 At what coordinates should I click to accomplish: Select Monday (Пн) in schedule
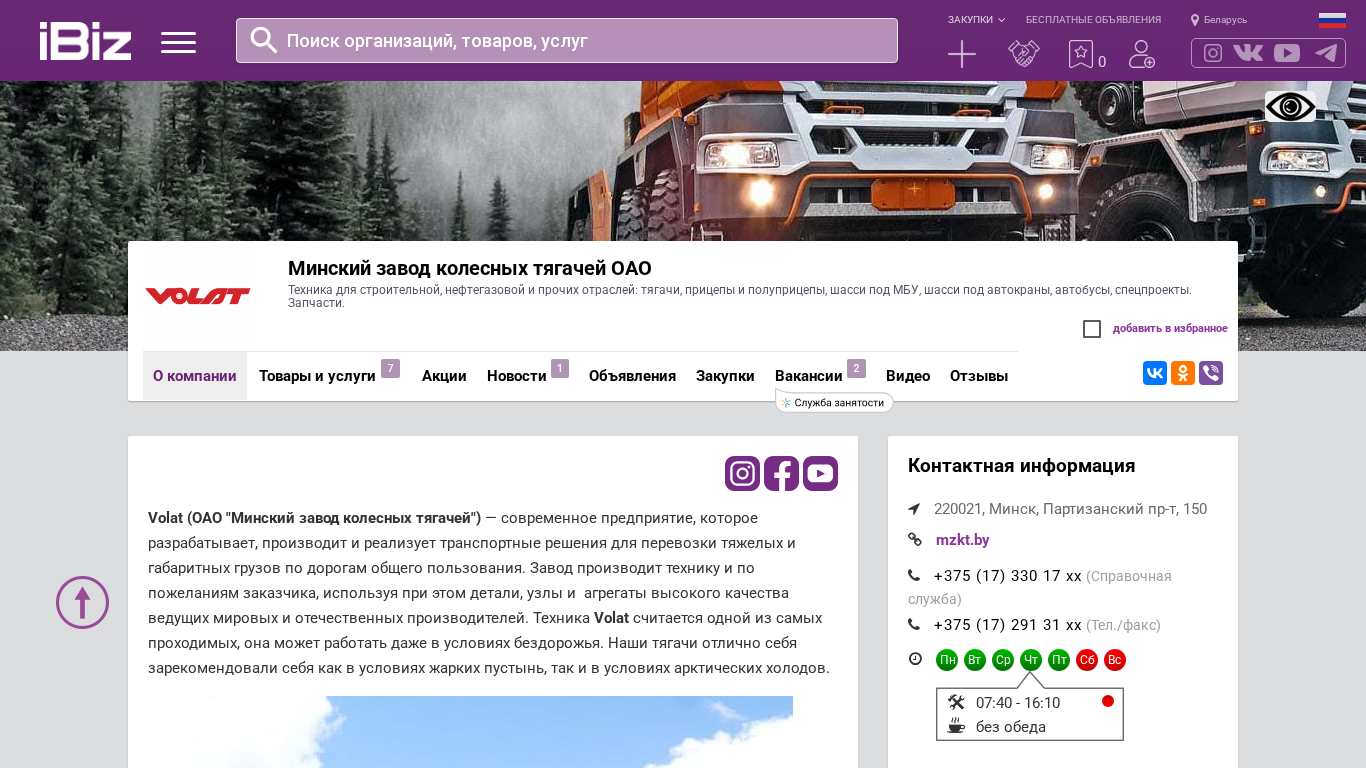[947, 660]
